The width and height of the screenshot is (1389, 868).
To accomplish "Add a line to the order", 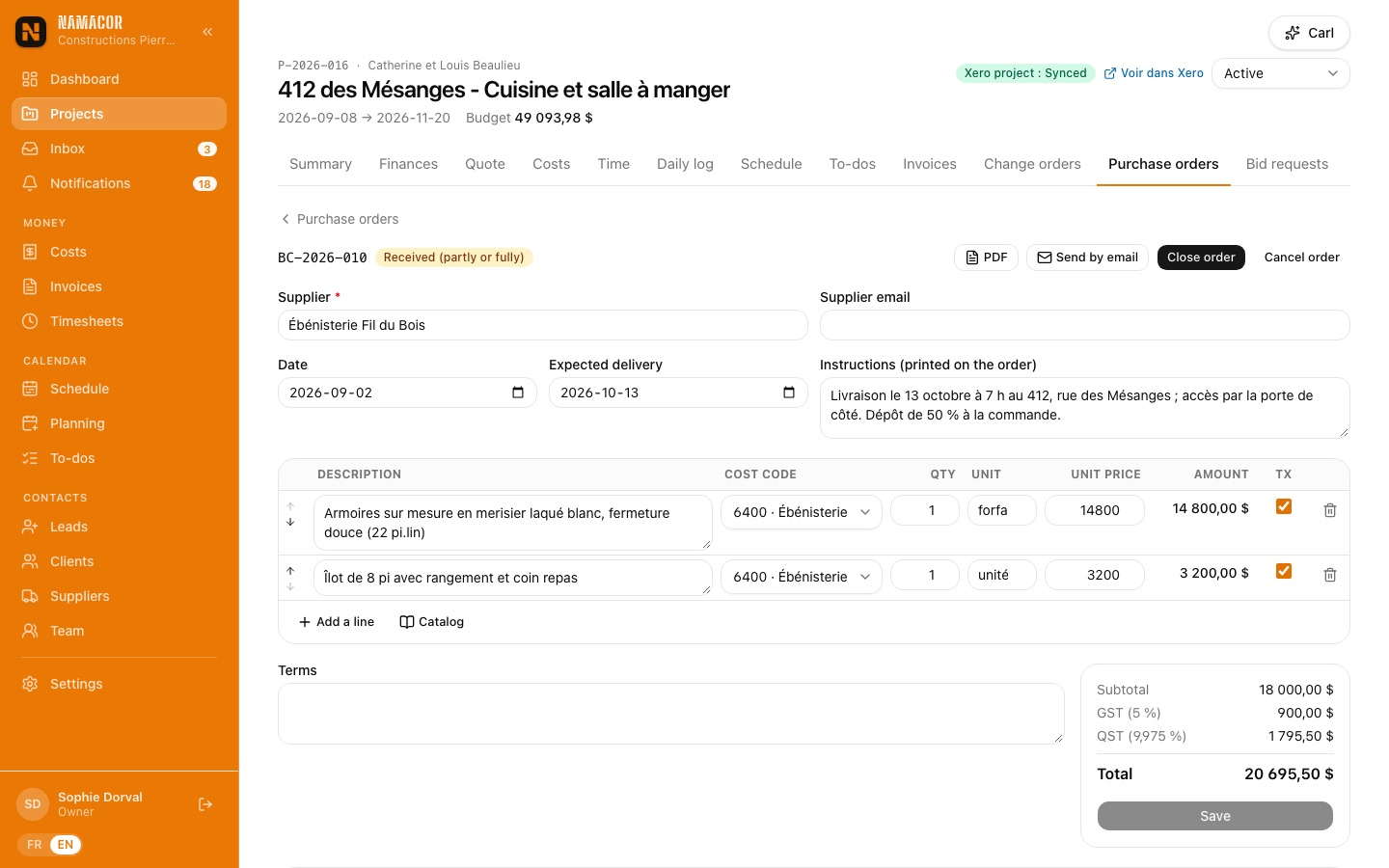I will [x=337, y=622].
